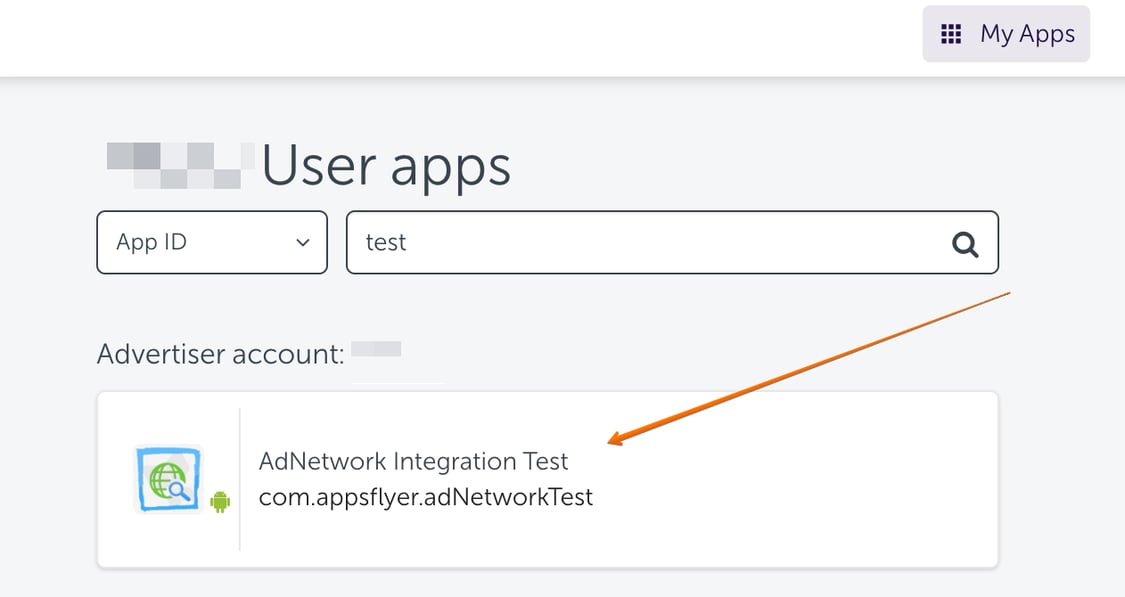Click the magnifying glass search icon

(963, 242)
